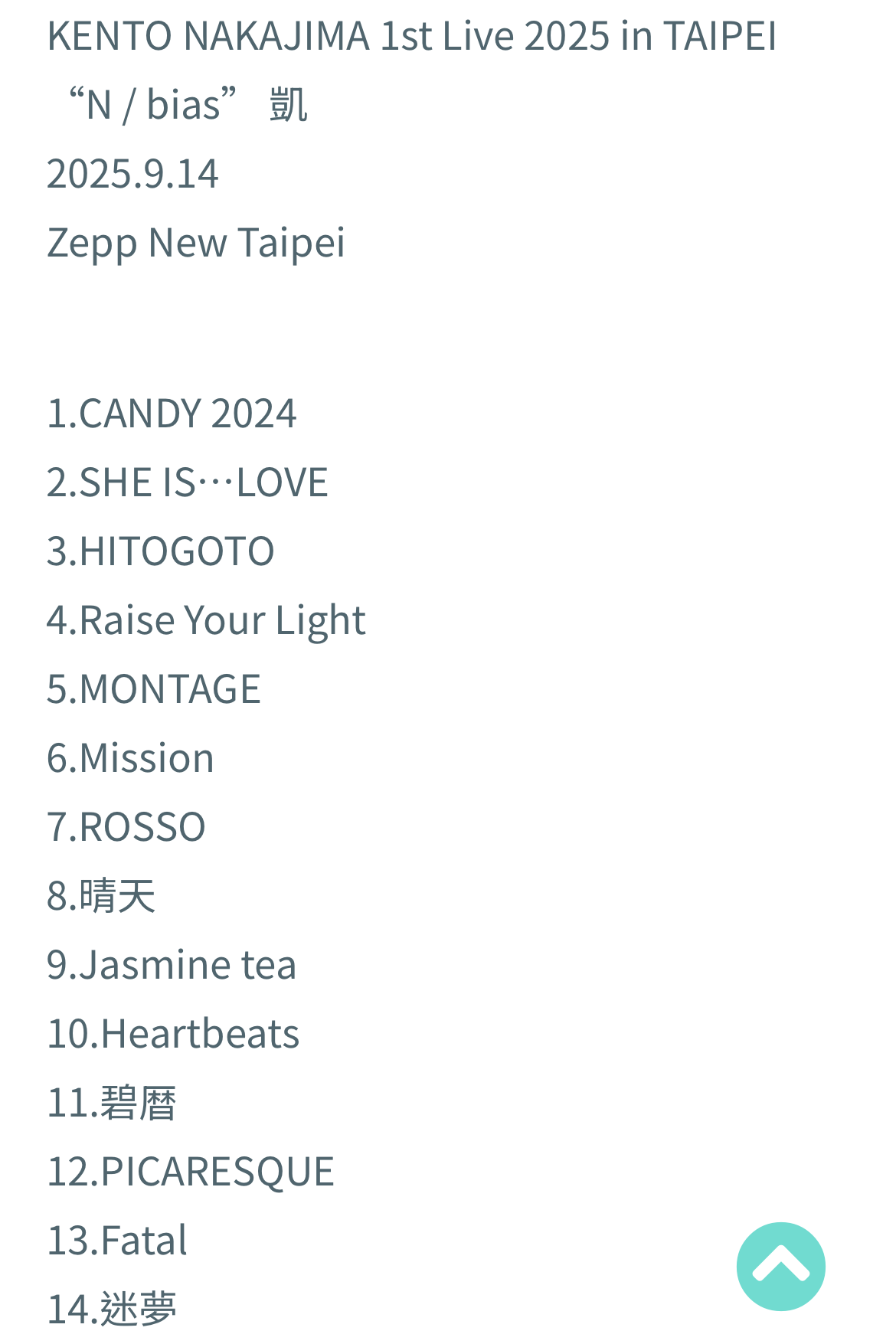Click song 13.Fatal
Image resolution: width=896 pixels, height=1344 pixels.
click(117, 1241)
